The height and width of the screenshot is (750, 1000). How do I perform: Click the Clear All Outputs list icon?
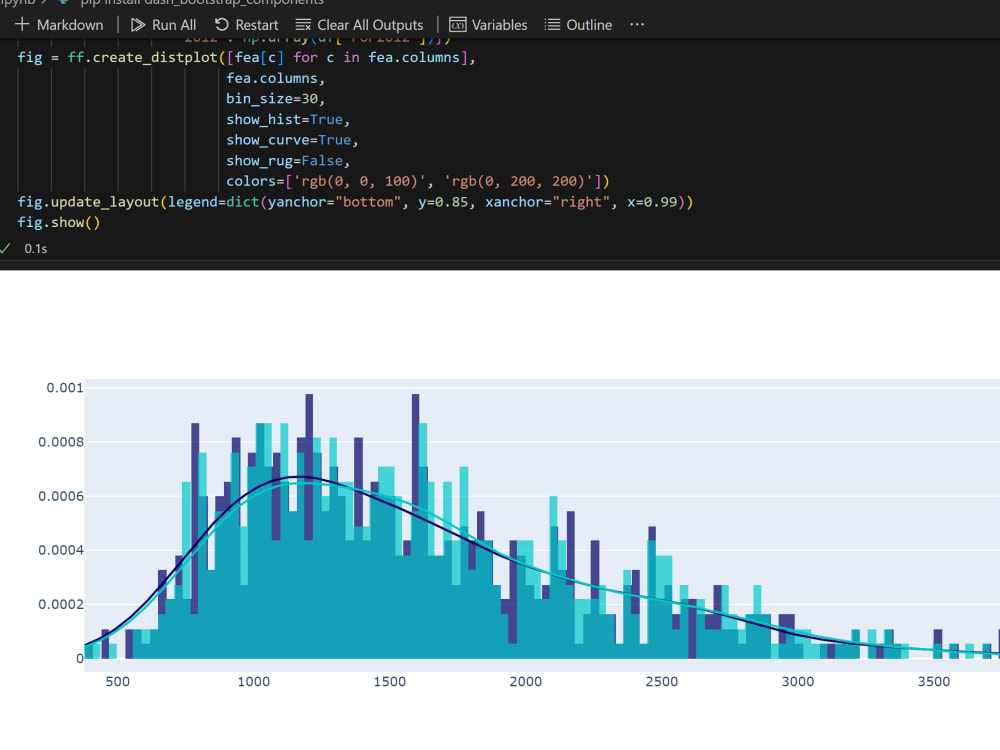(x=303, y=25)
